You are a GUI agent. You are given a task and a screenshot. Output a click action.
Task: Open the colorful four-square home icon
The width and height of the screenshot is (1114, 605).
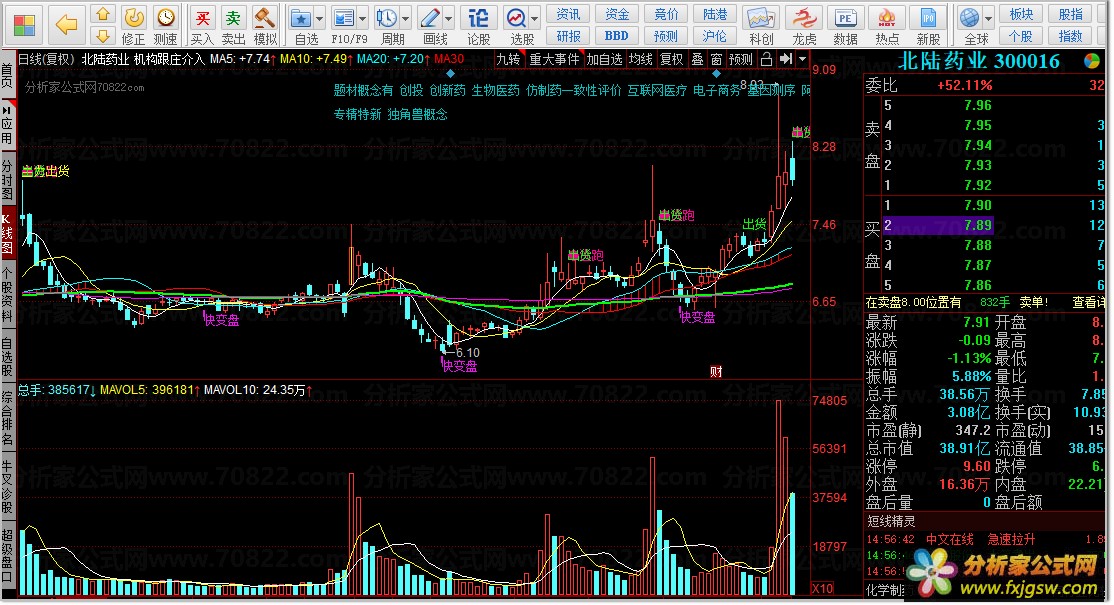(24, 26)
